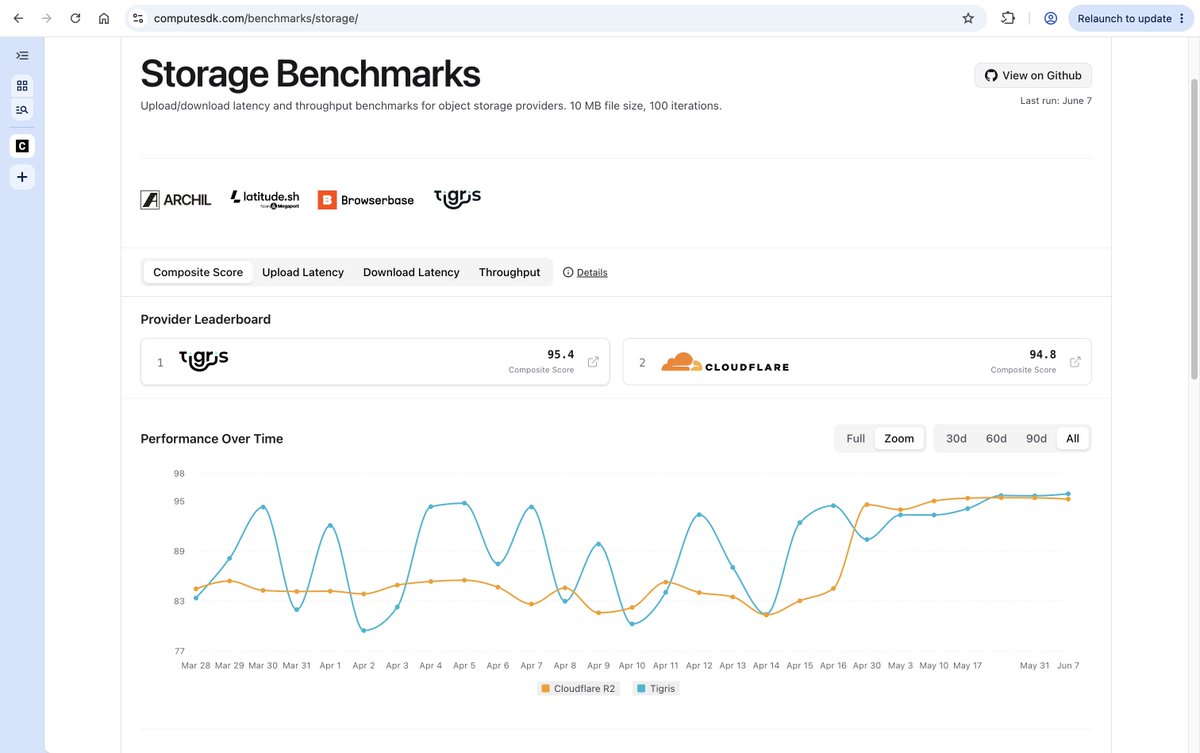Select the Composite Score tab
Viewport: 1200px width, 753px height.
[198, 272]
